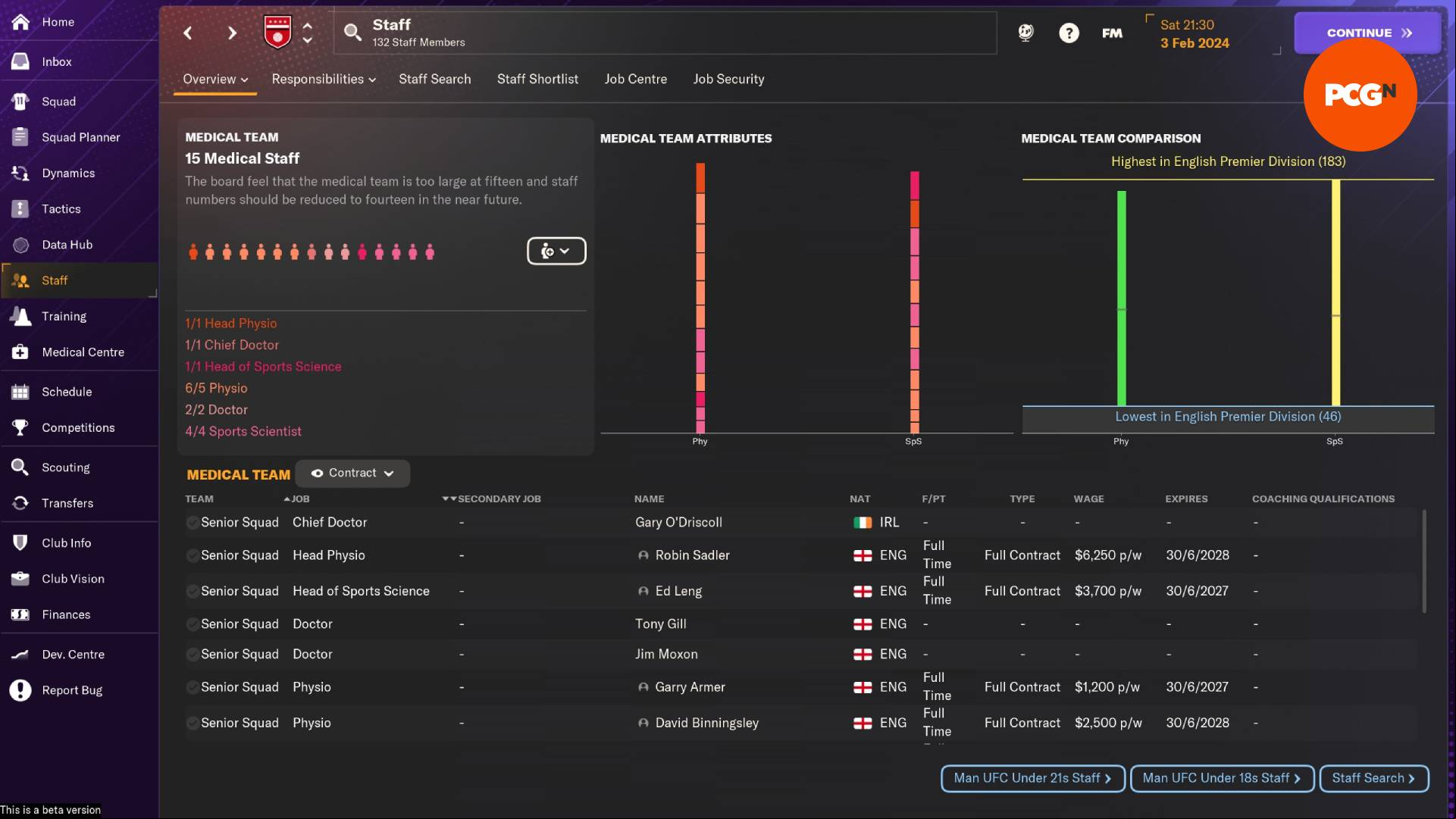Open the Data Hub icon
The height and width of the screenshot is (819, 1456).
20,245
